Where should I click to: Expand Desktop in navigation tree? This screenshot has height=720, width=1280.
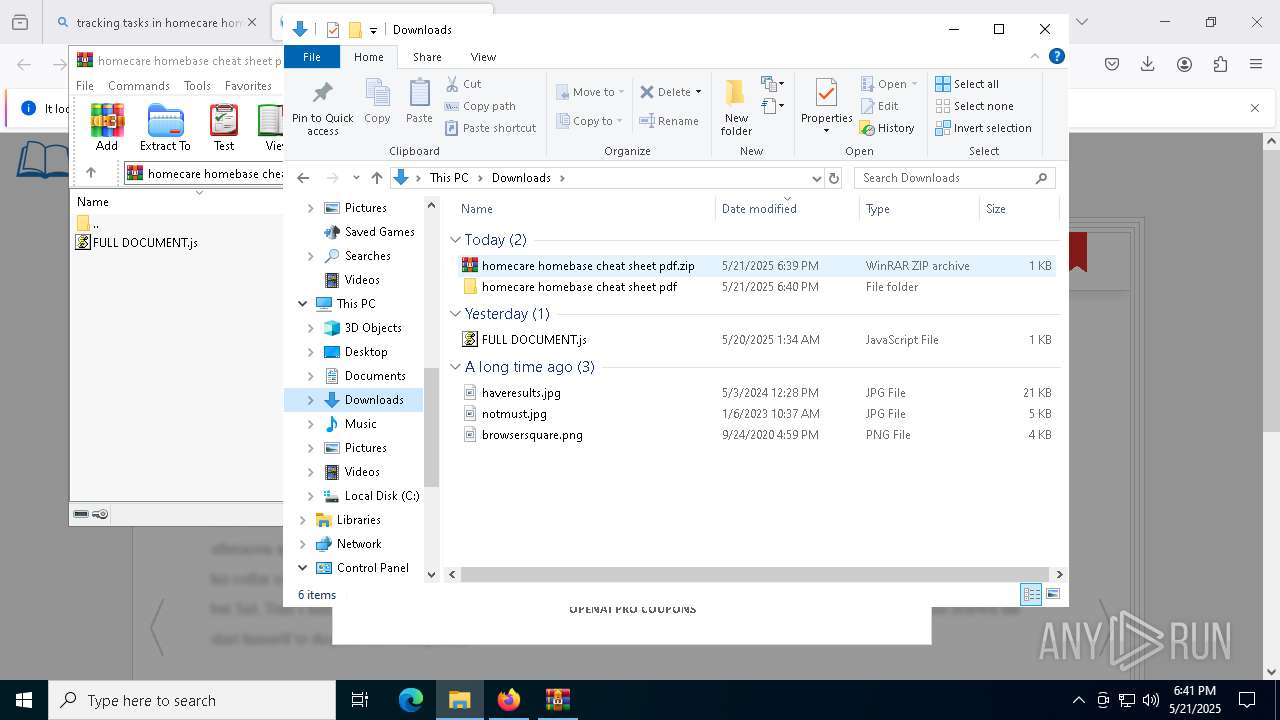310,352
